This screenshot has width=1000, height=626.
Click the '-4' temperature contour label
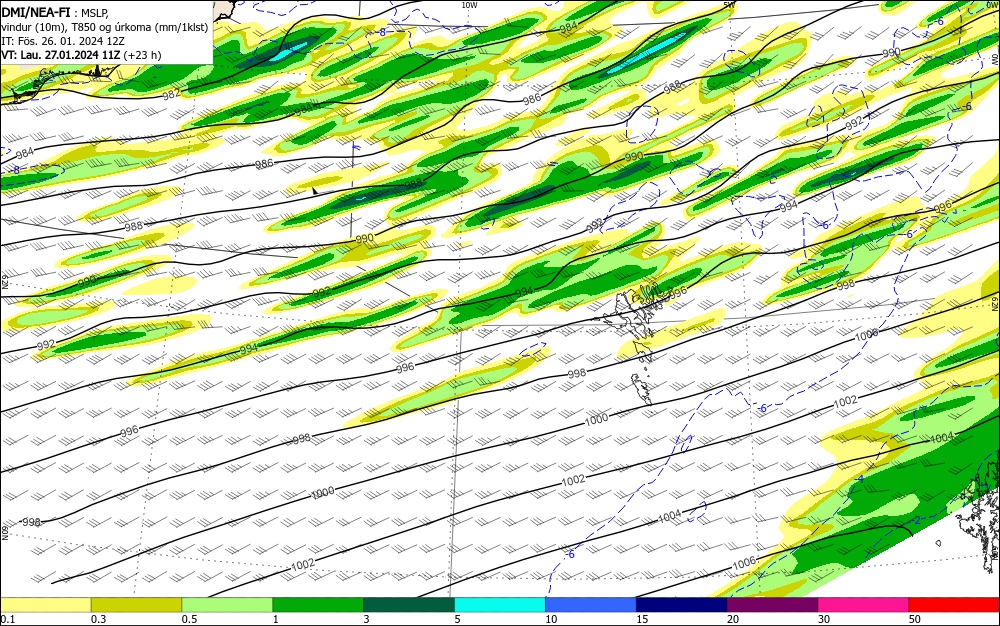click(859, 479)
